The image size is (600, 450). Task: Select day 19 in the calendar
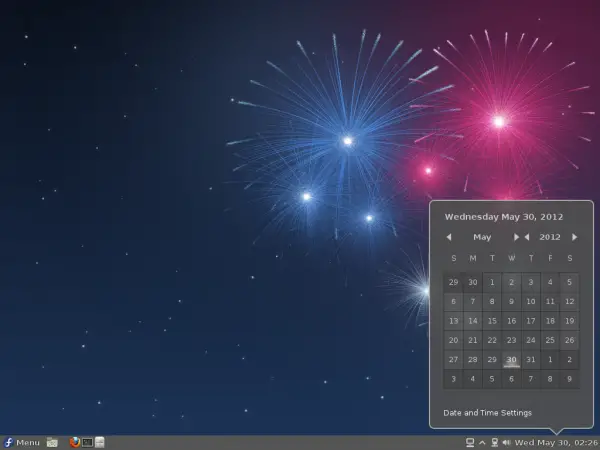(569, 321)
